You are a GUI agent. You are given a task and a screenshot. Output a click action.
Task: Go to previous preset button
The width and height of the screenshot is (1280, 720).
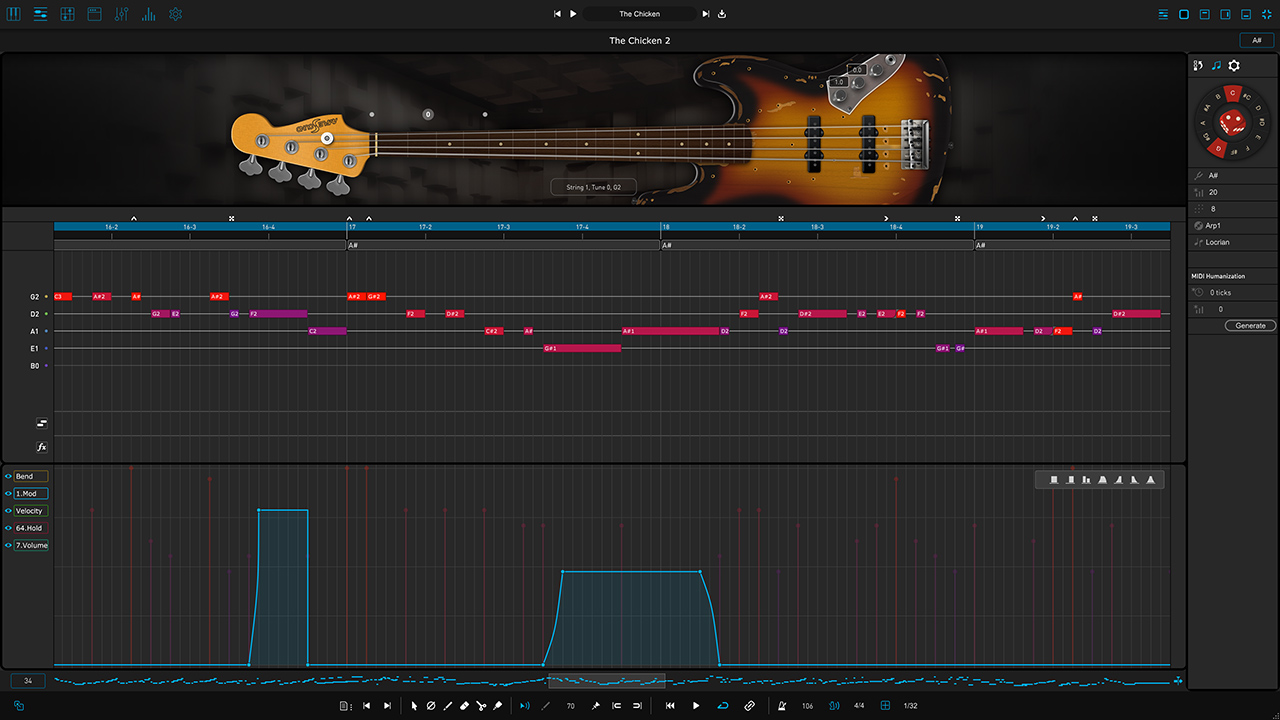pyautogui.click(x=558, y=14)
